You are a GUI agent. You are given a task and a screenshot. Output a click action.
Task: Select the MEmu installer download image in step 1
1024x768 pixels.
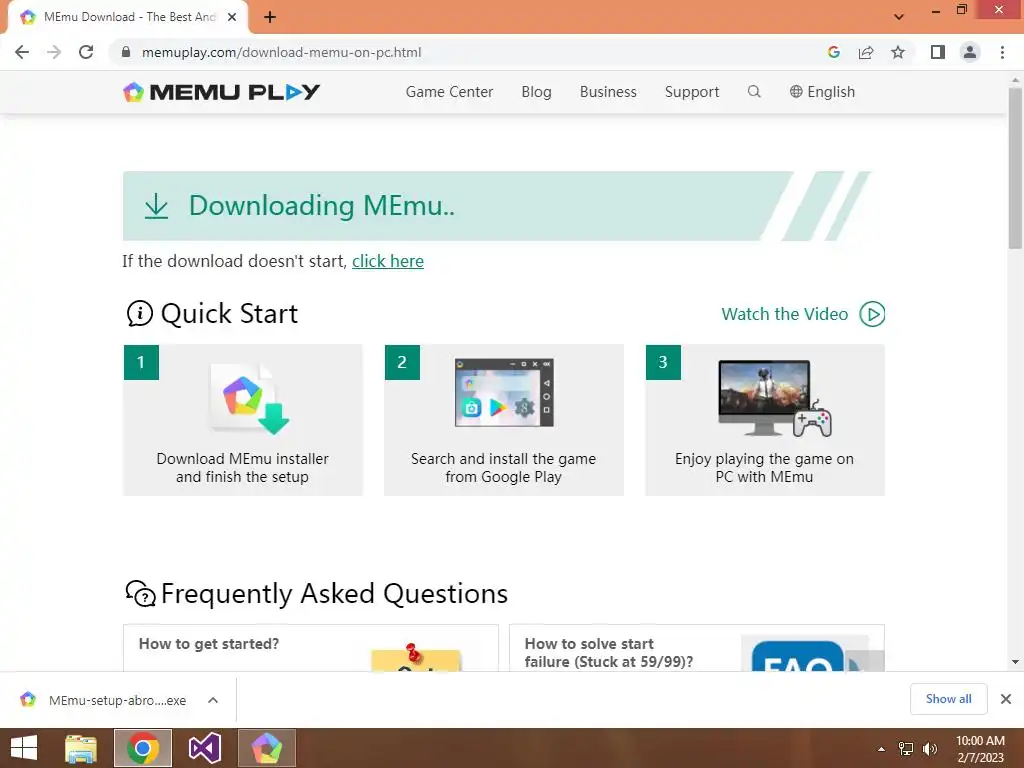click(x=249, y=398)
